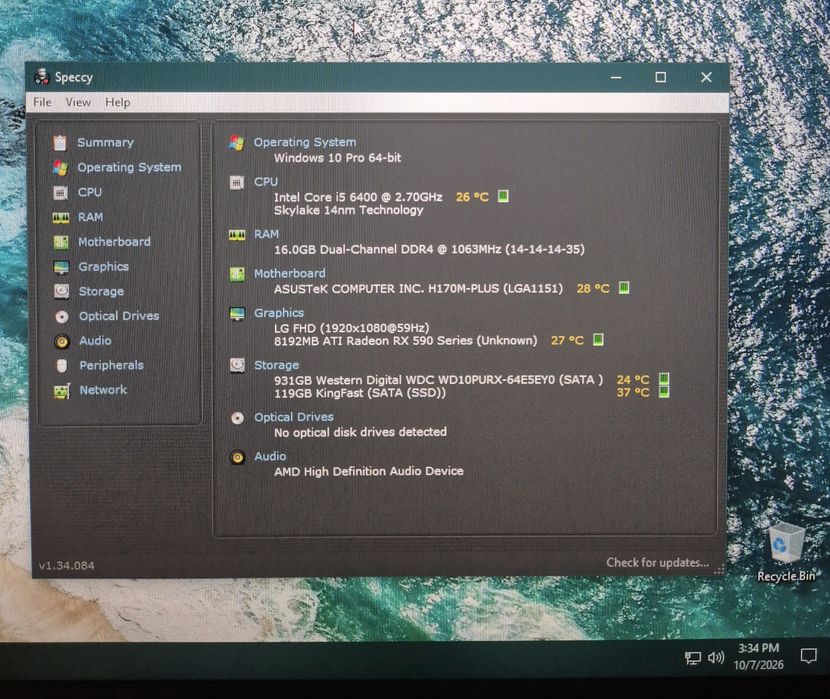Click the 24 °C drive temperature indicator icon
Screen dimensions: 830x699
[664, 379]
